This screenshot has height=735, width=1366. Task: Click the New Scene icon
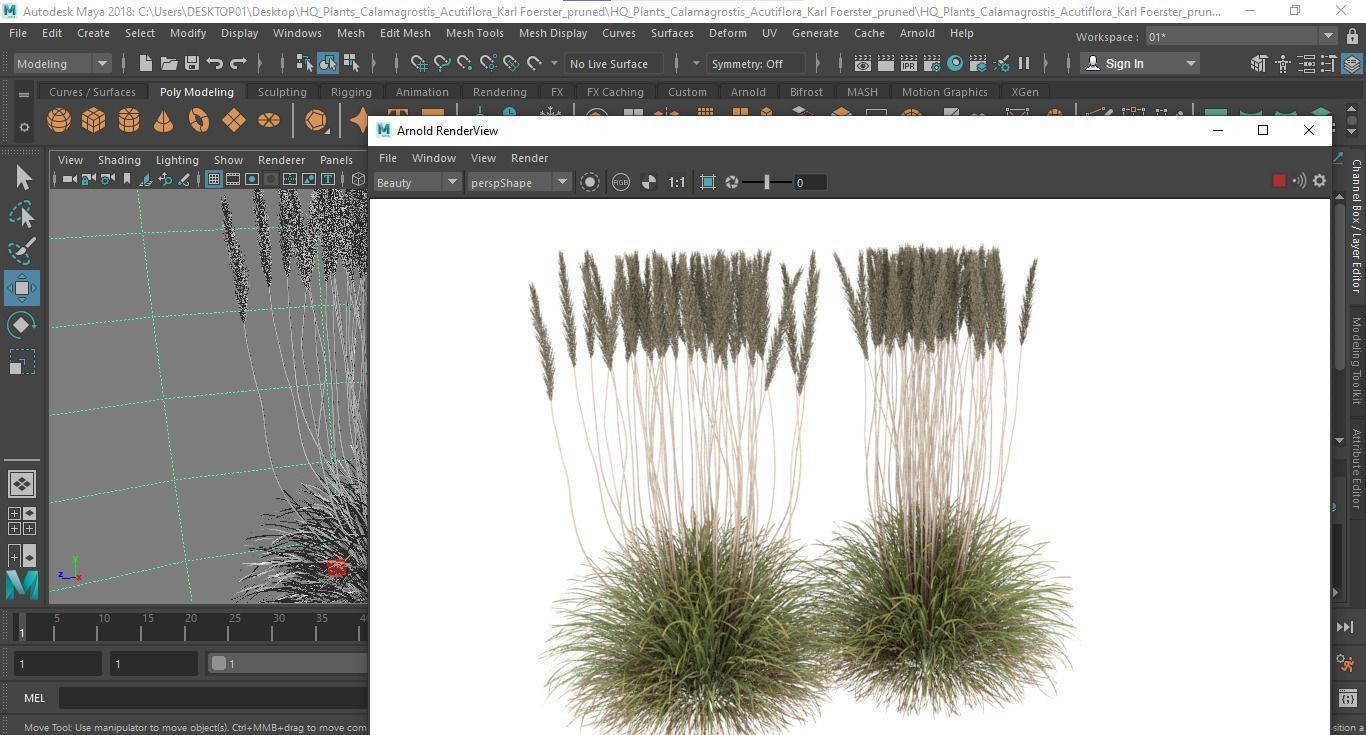click(x=146, y=64)
